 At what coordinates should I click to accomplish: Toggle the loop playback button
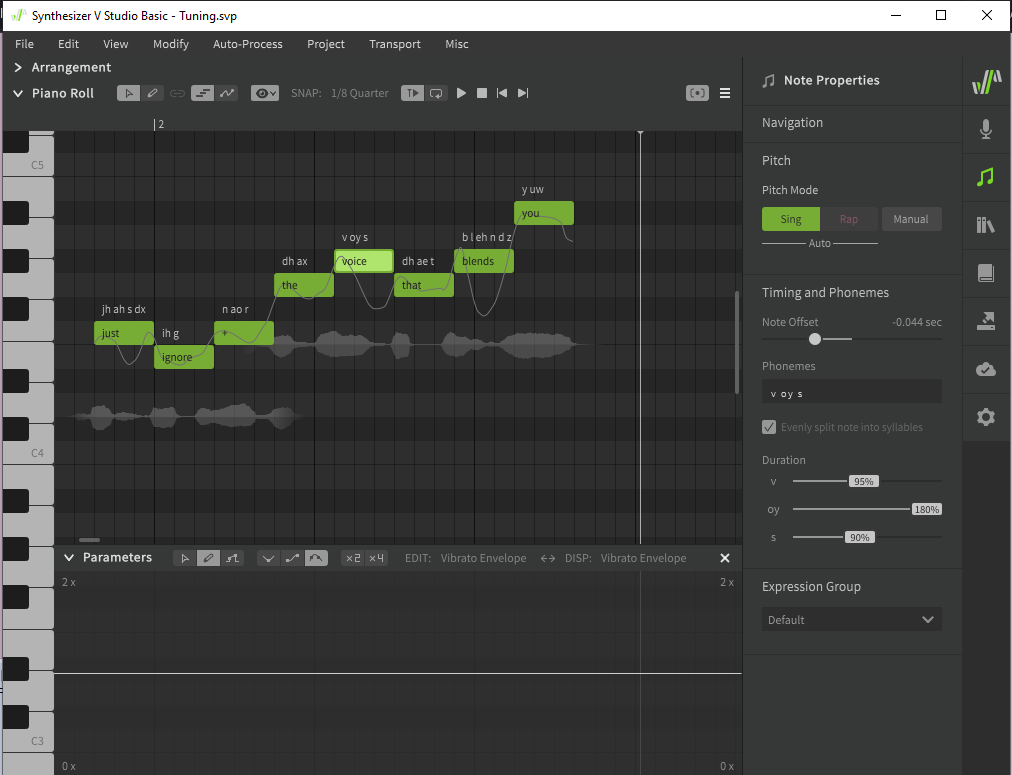(436, 94)
